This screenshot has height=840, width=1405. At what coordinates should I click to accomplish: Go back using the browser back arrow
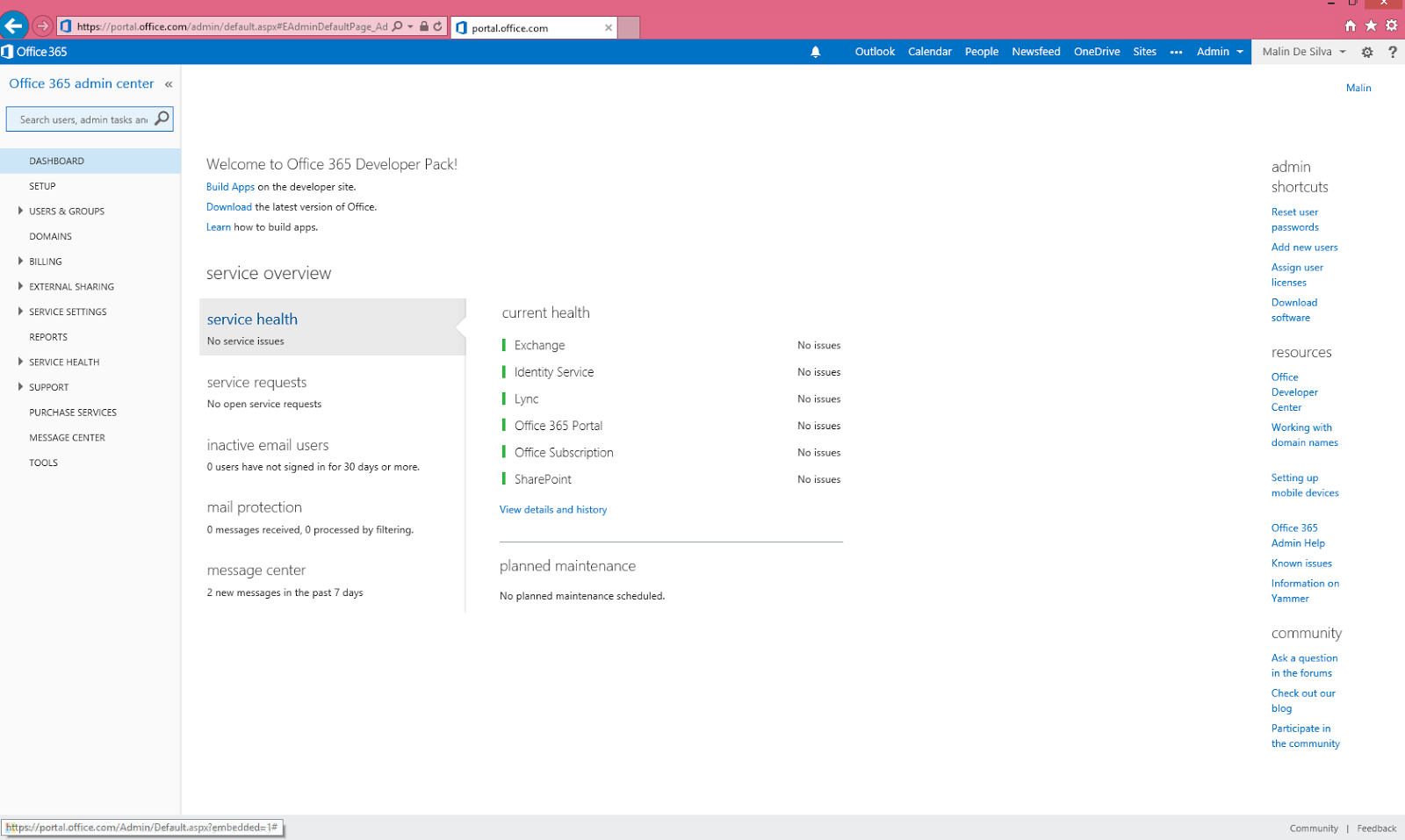click(x=14, y=26)
